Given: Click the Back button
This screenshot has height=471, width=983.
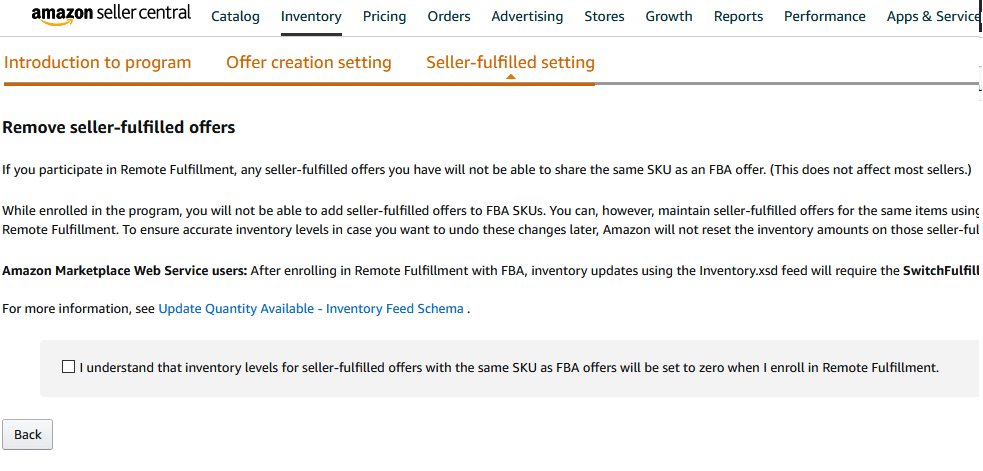Looking at the screenshot, I should coord(28,435).
